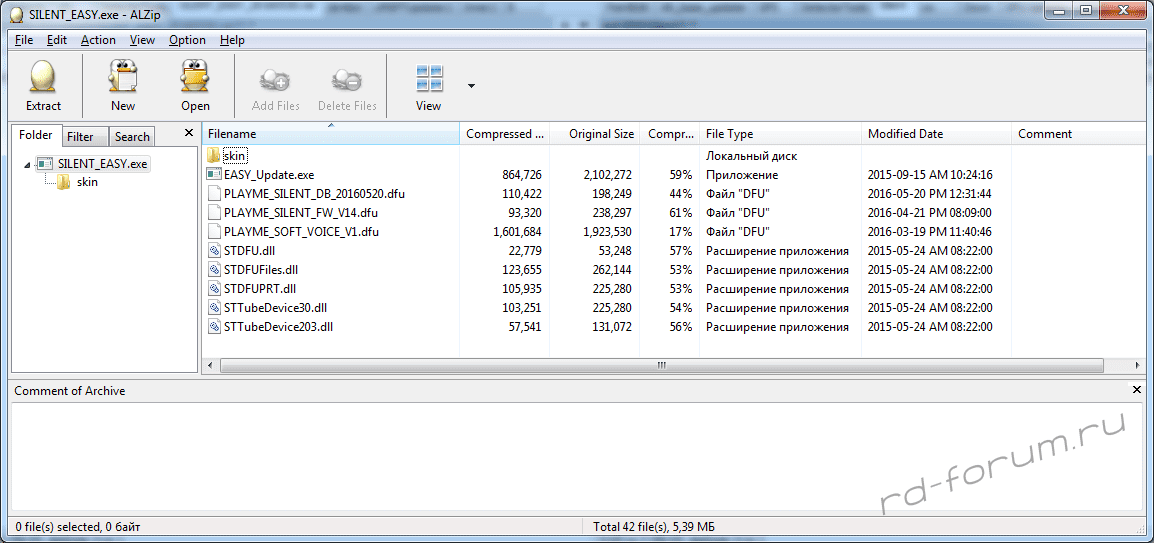Select the EASY_Update.exe filename
Viewport: 1154px width, 543px height.
269,175
